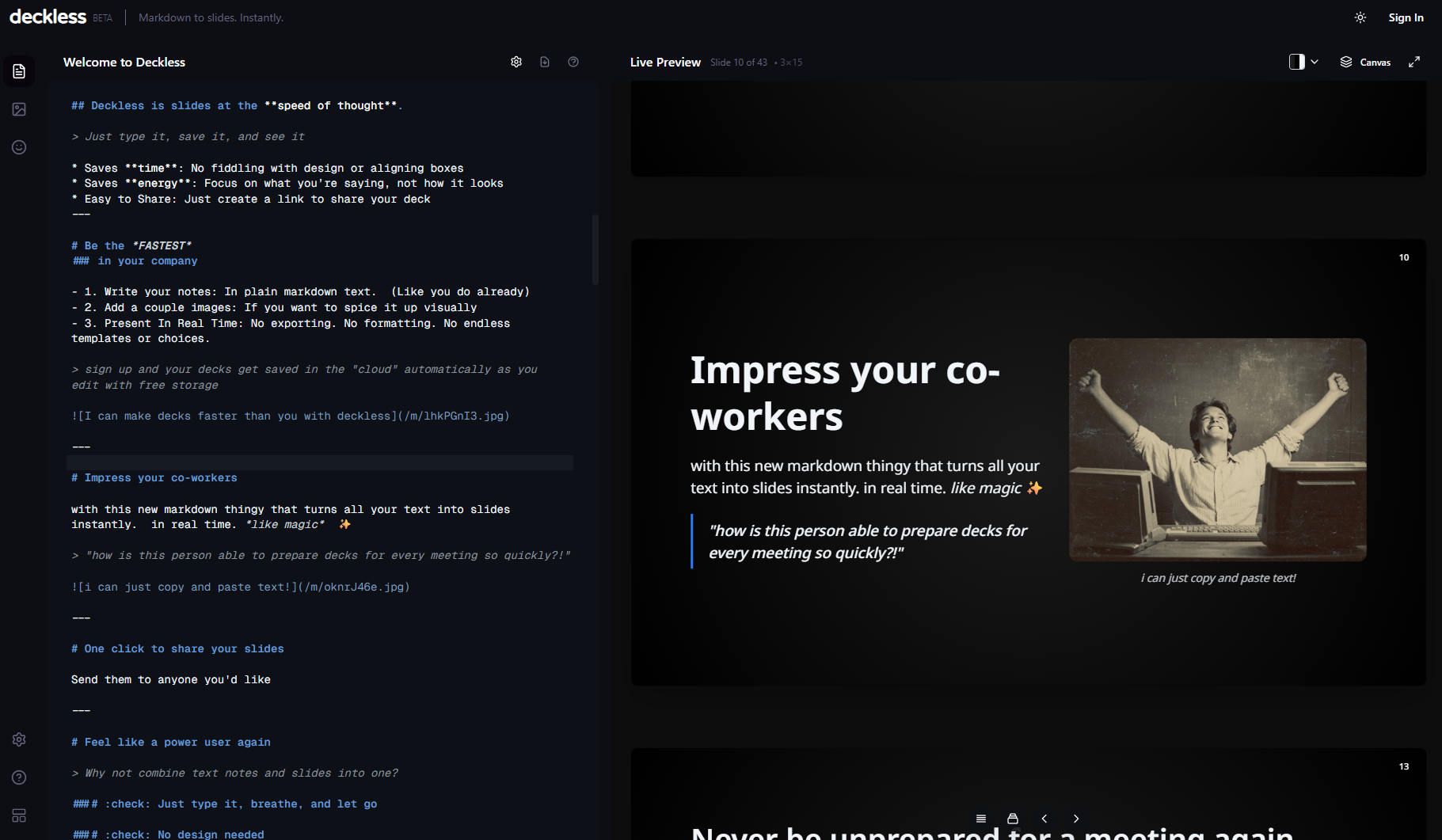
Task: Toggle light and dark mode sun icon
Action: 1360,17
